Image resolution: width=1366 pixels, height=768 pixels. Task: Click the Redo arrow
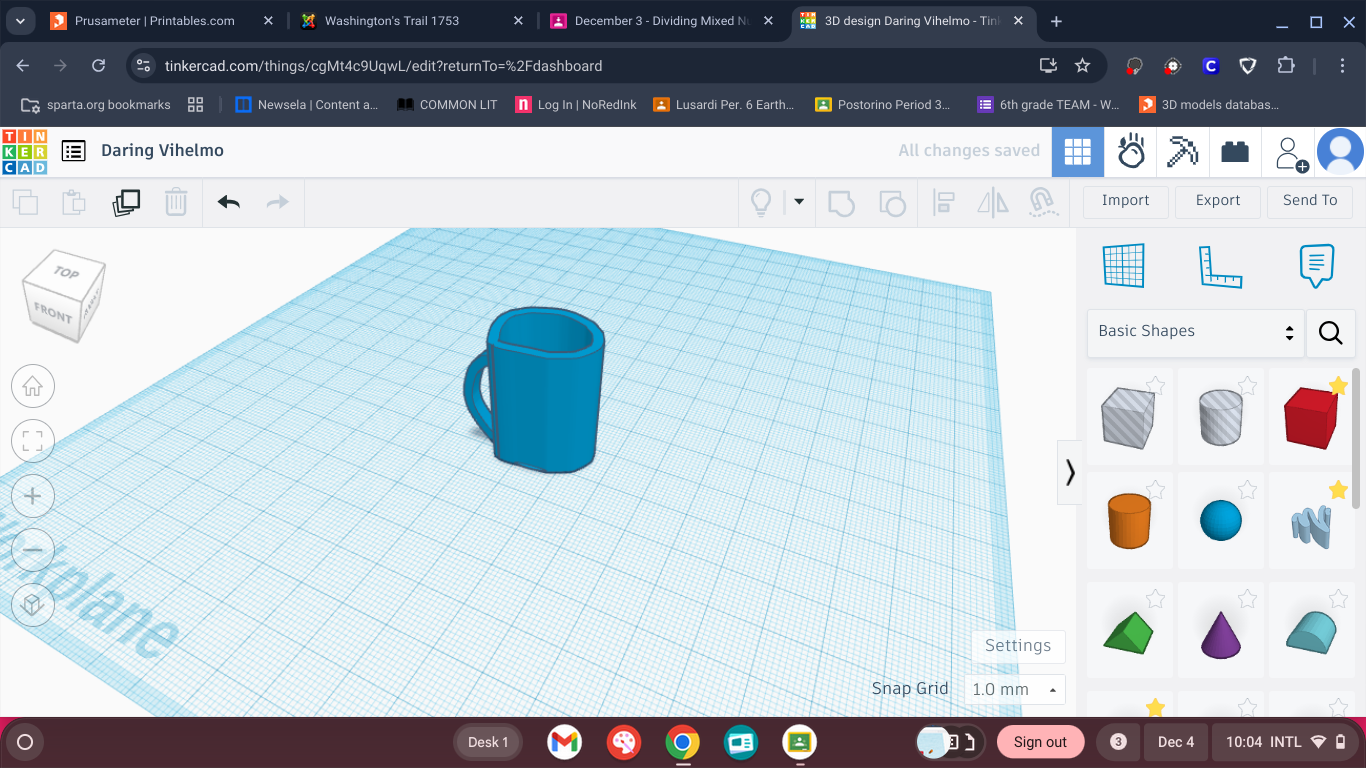pos(277,203)
